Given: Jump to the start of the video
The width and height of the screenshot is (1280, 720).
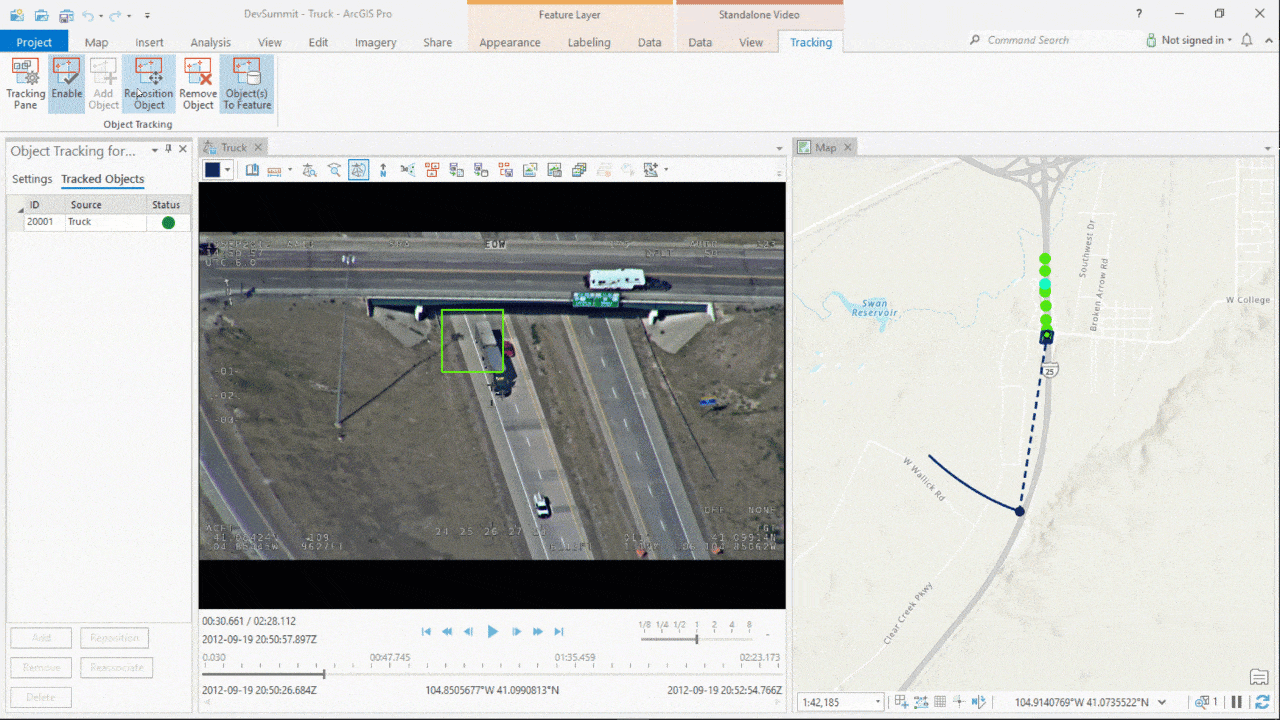Looking at the screenshot, I should tap(426, 632).
